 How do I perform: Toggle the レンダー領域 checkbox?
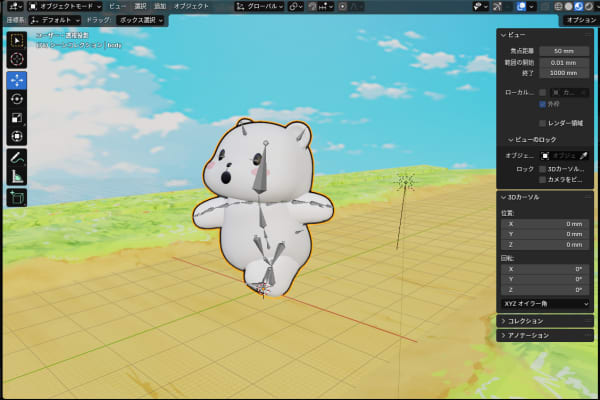click(x=543, y=122)
